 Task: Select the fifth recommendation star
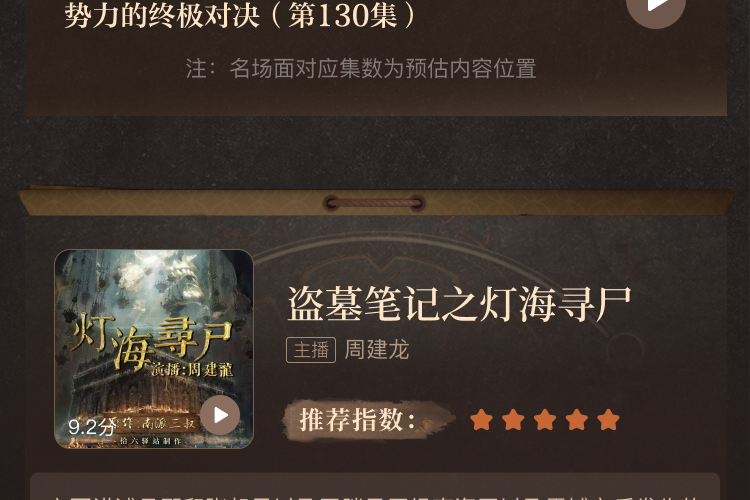click(x=608, y=420)
